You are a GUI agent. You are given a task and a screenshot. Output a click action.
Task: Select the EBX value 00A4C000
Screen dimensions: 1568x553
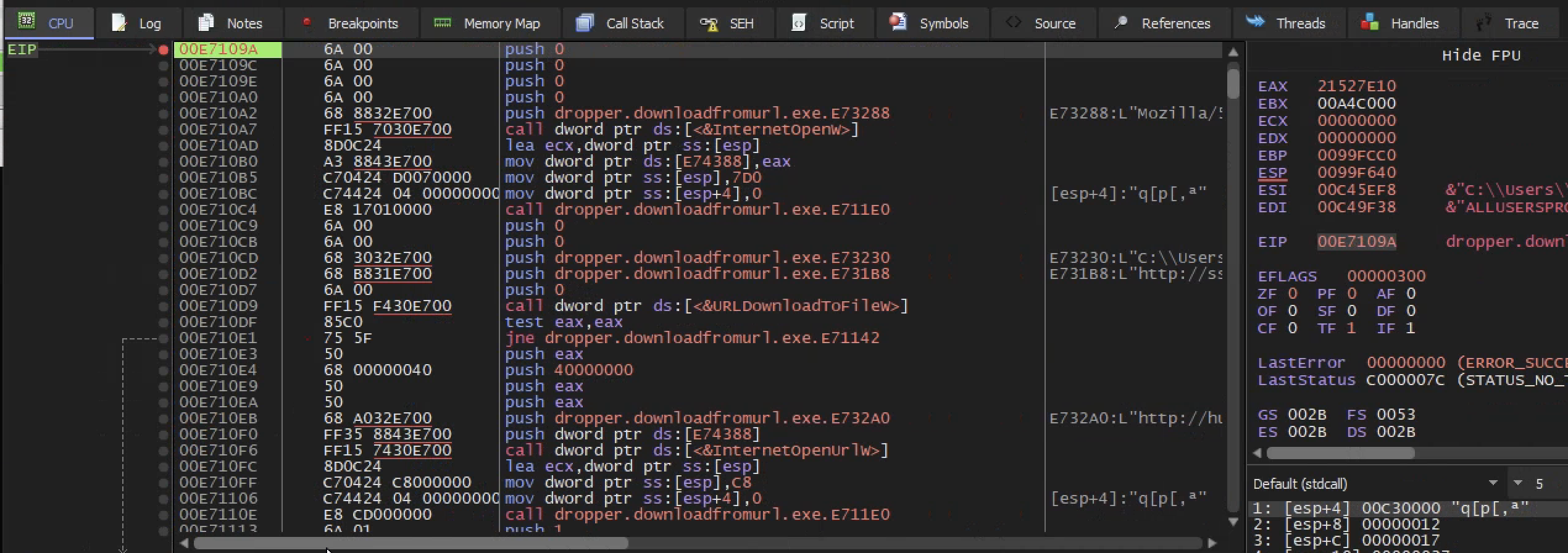(x=1356, y=104)
